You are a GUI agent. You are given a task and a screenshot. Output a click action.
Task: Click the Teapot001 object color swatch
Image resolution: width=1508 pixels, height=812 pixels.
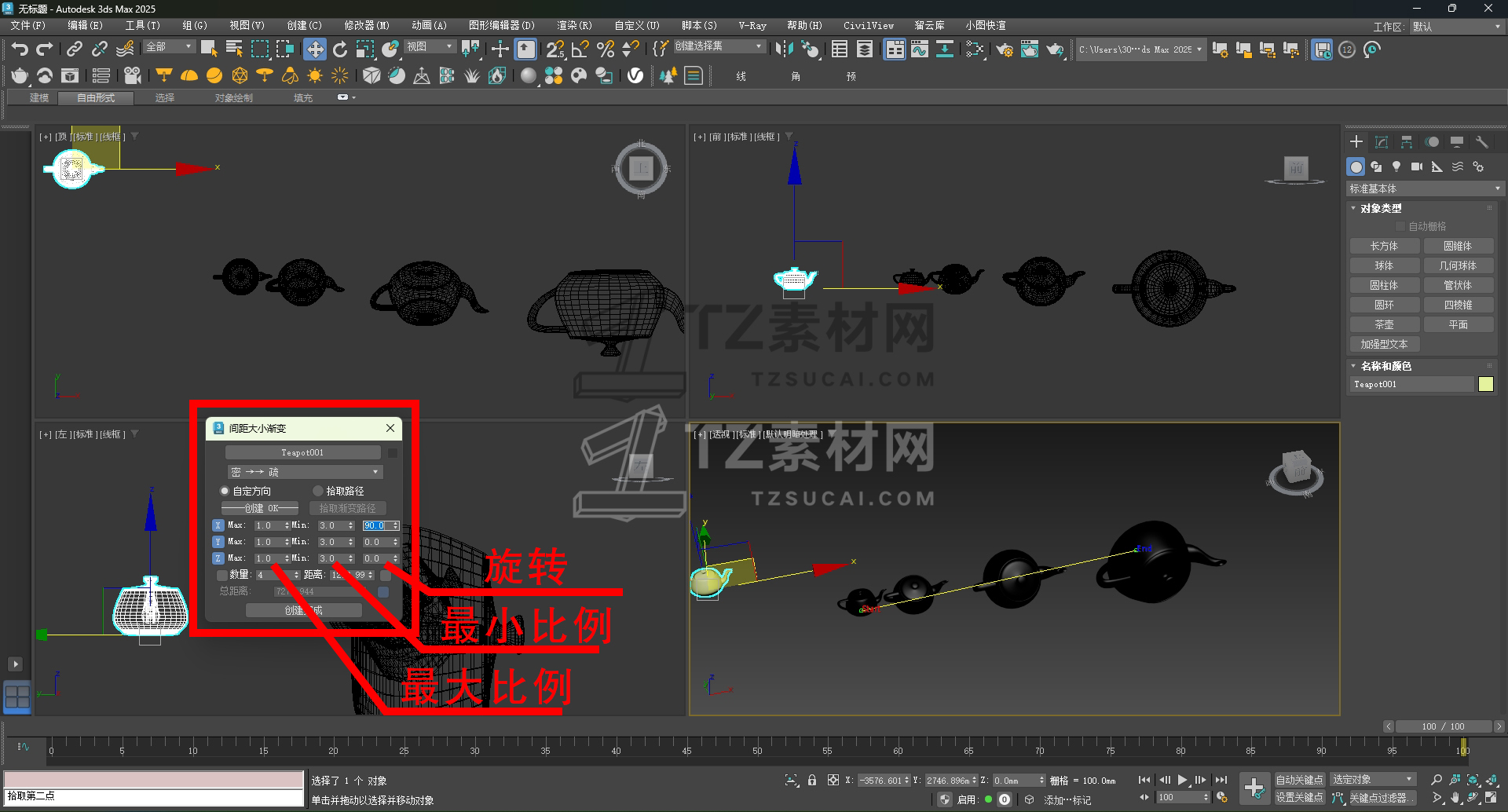1486,384
